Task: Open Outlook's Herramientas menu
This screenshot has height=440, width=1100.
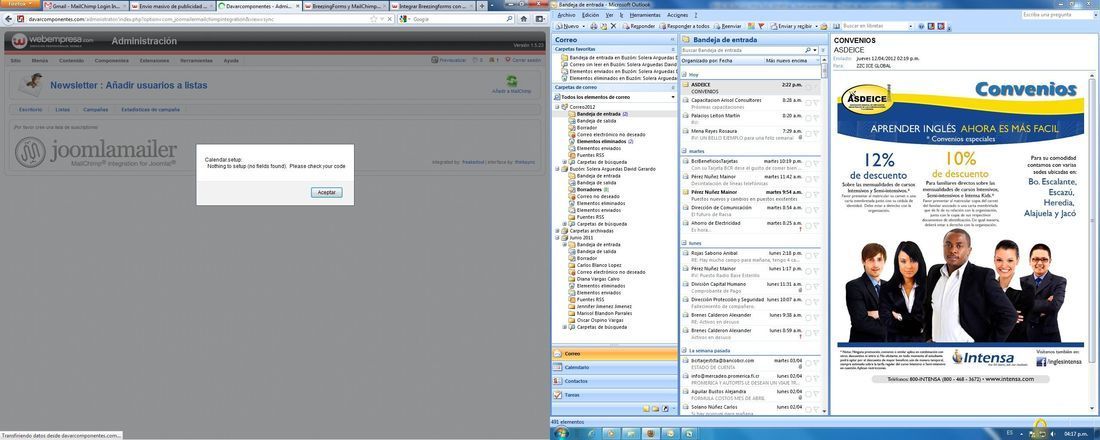Action: tap(645, 15)
